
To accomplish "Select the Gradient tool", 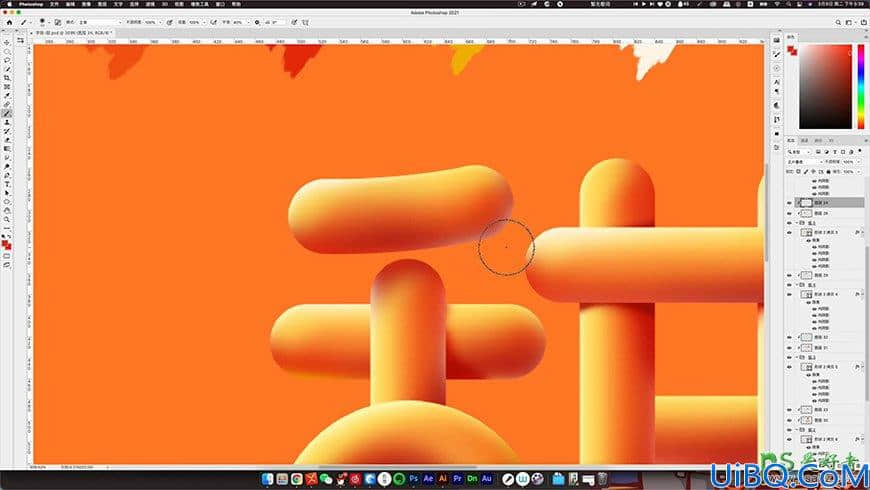I will coord(7,149).
